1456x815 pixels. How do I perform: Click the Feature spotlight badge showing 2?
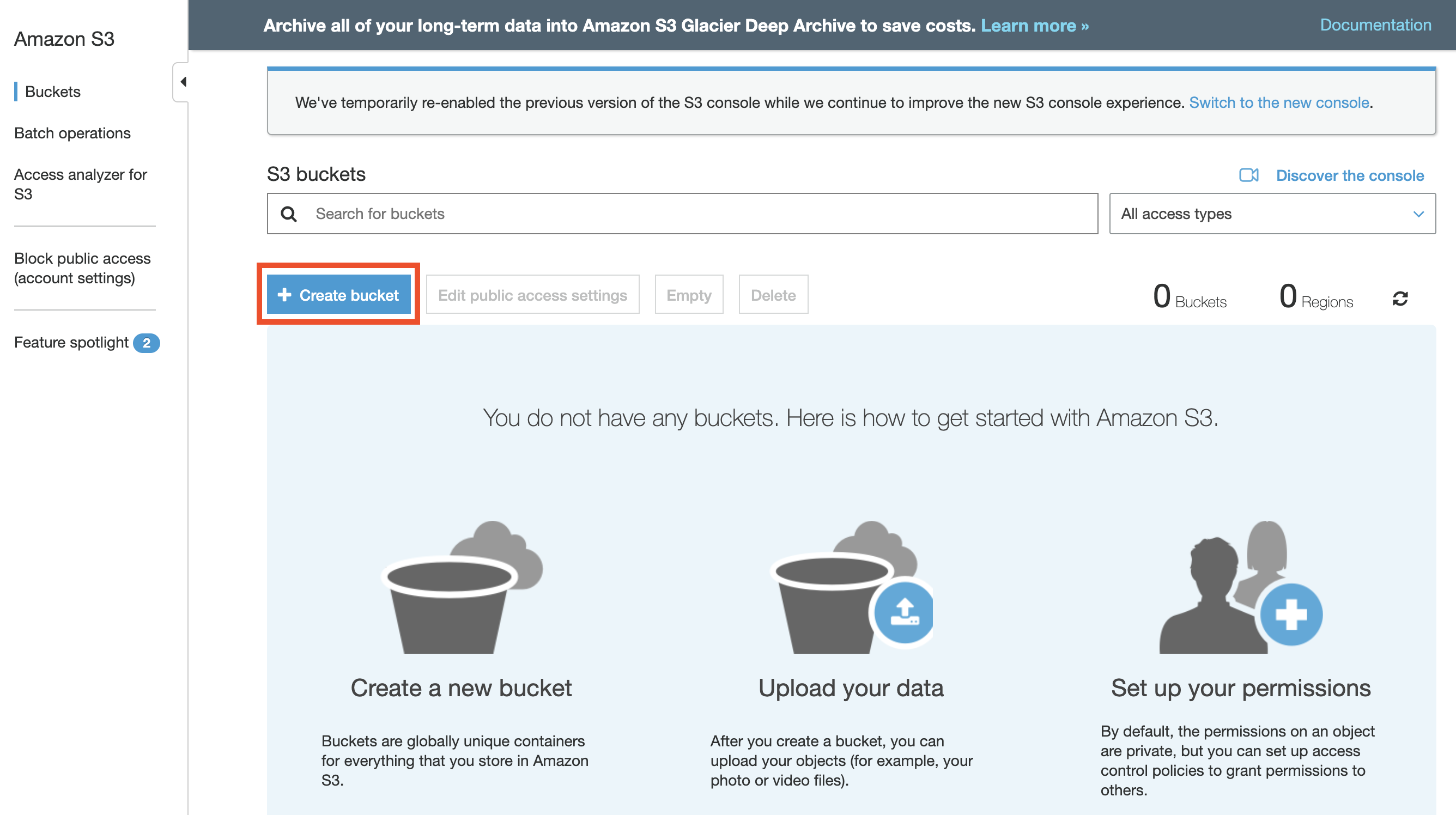147,343
